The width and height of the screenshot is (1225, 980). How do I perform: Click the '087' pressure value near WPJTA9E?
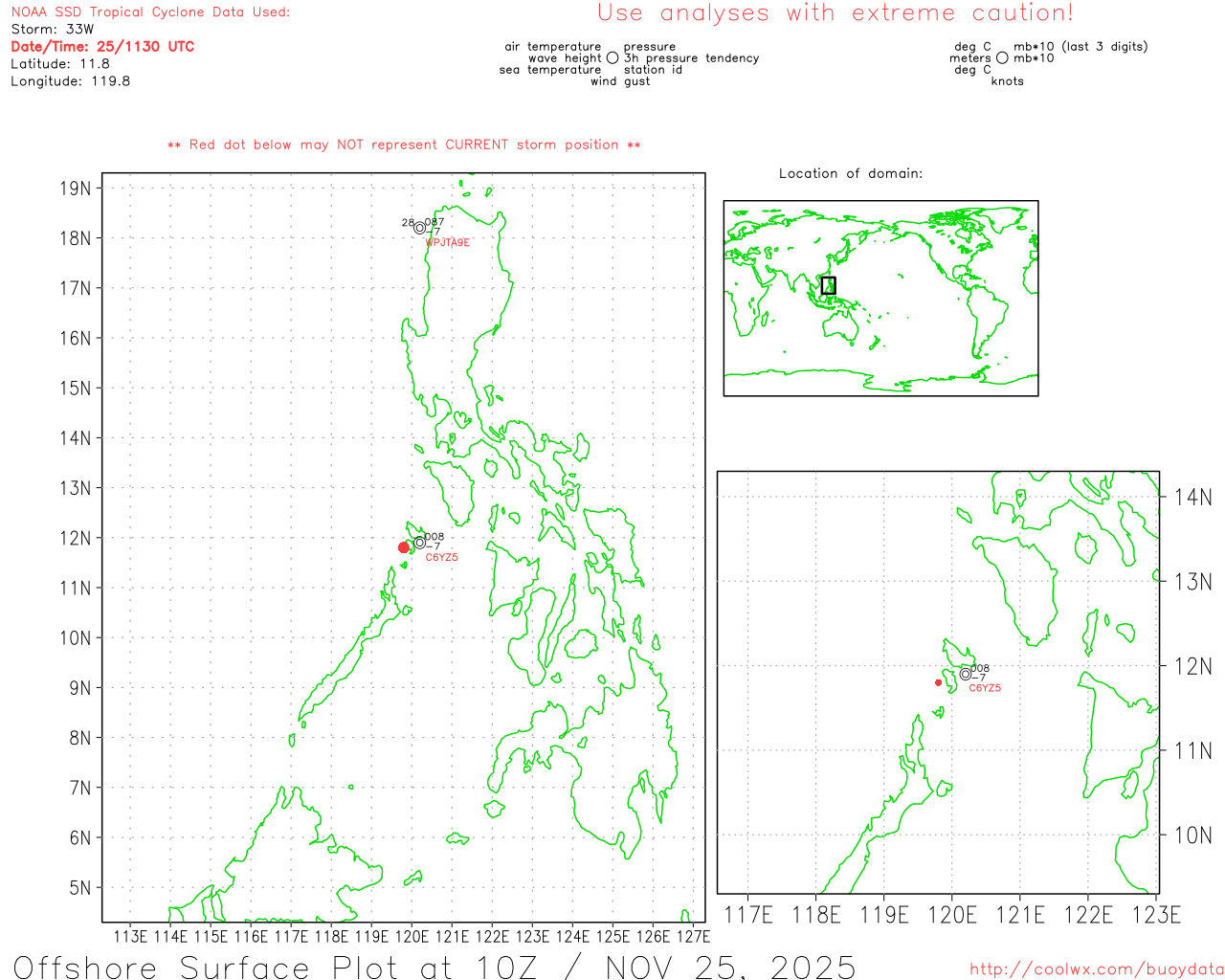[x=434, y=222]
